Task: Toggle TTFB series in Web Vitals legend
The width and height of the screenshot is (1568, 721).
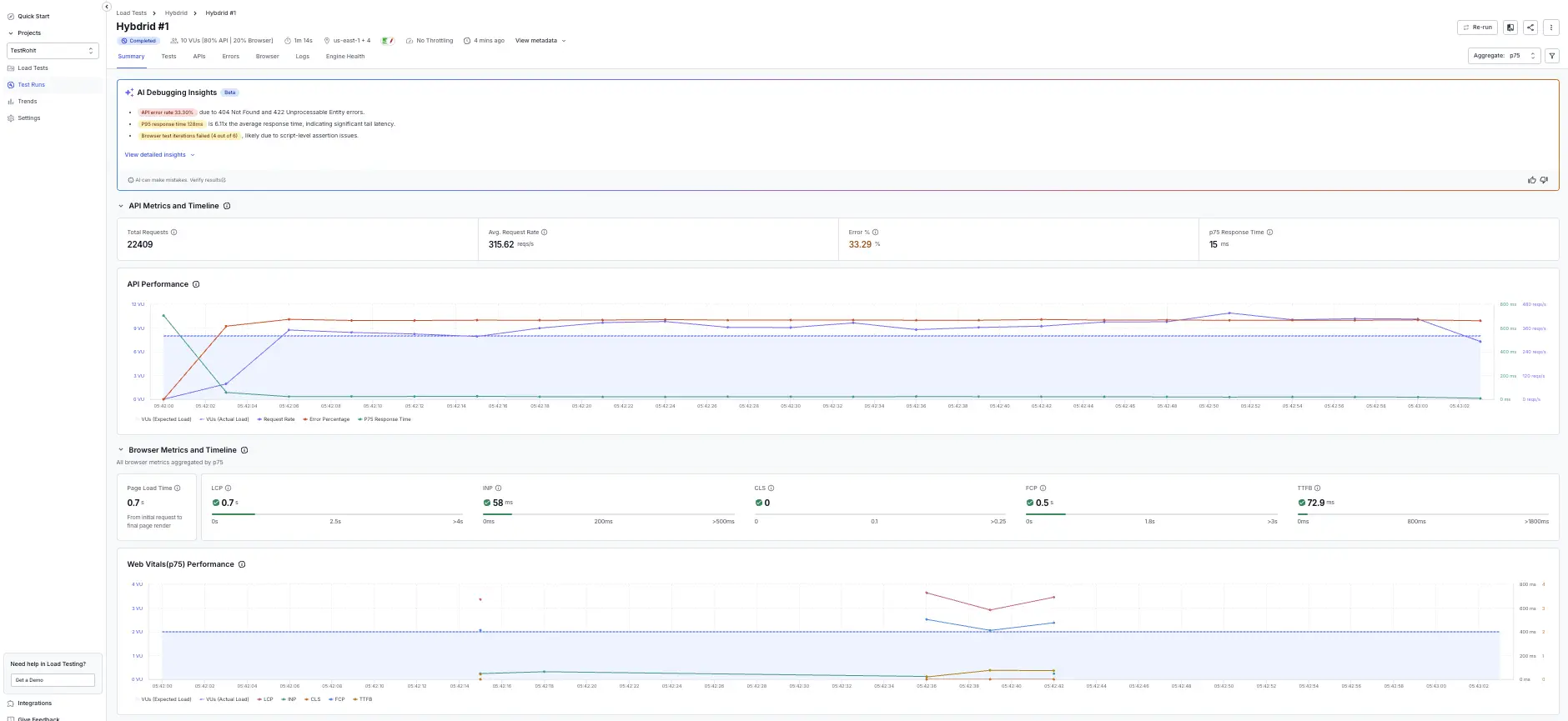Action: click(363, 699)
